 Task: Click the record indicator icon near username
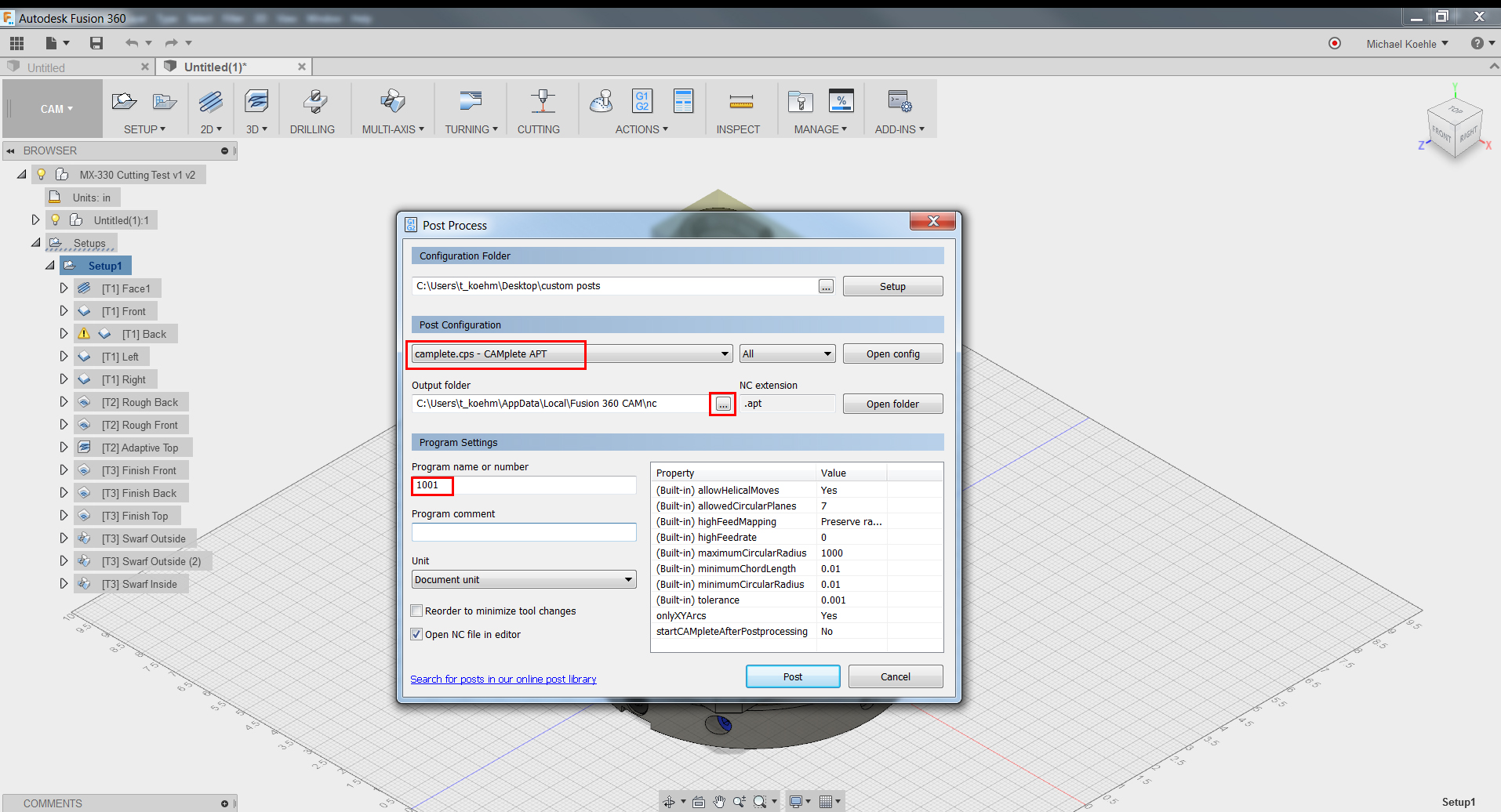(x=1335, y=44)
